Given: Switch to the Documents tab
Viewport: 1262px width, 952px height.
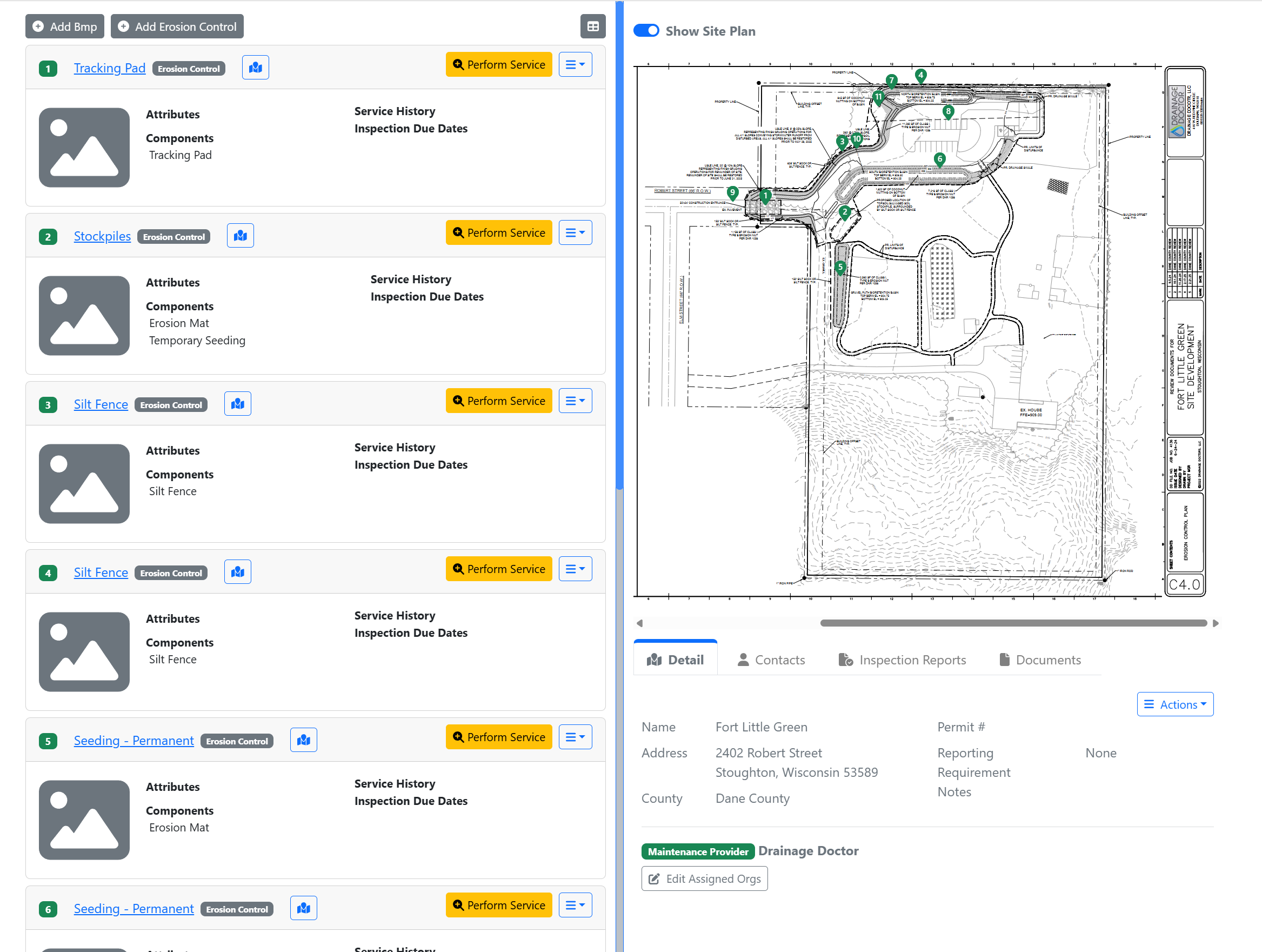Looking at the screenshot, I should [x=1039, y=660].
